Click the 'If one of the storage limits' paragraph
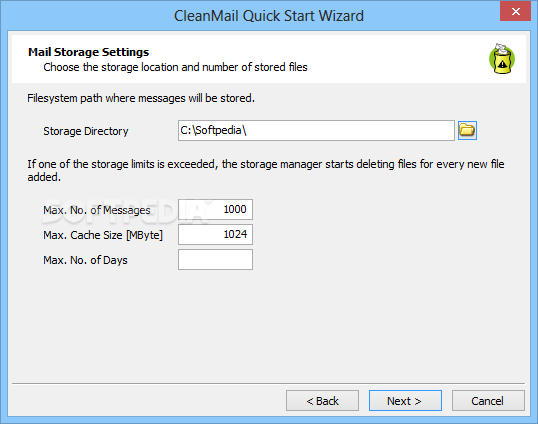 pos(266,170)
